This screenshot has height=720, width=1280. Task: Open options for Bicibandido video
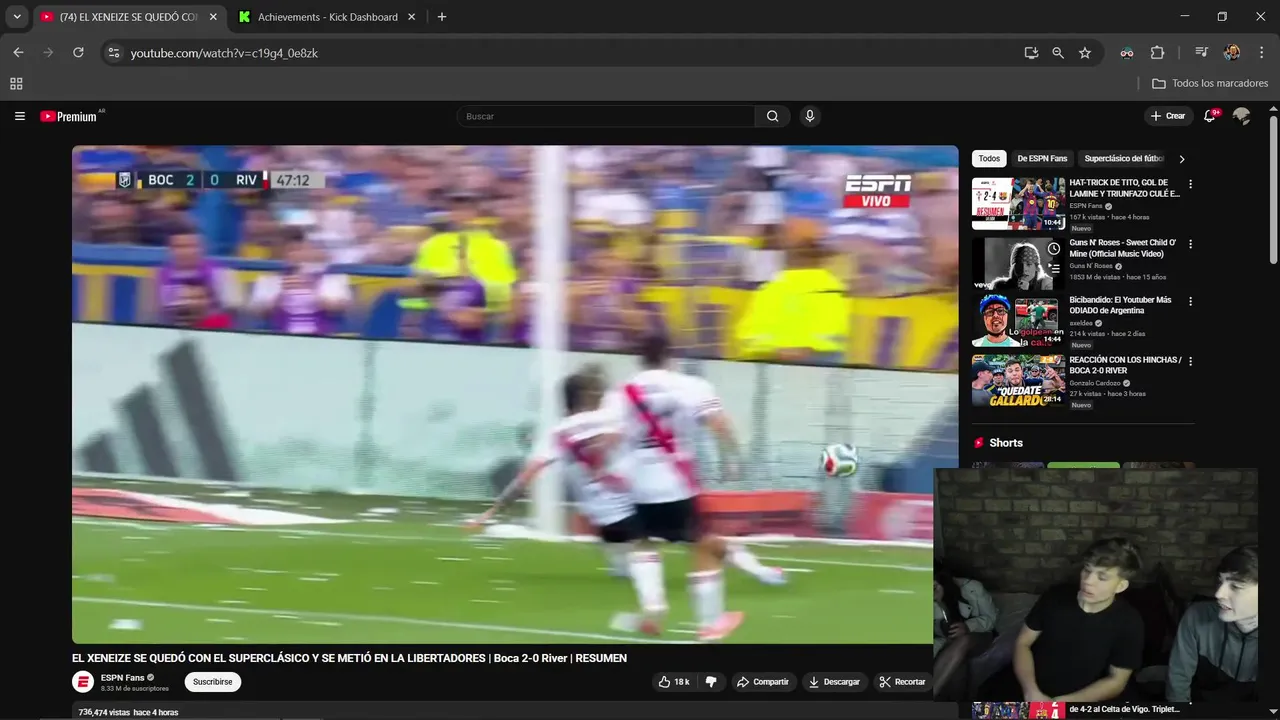(x=1190, y=301)
